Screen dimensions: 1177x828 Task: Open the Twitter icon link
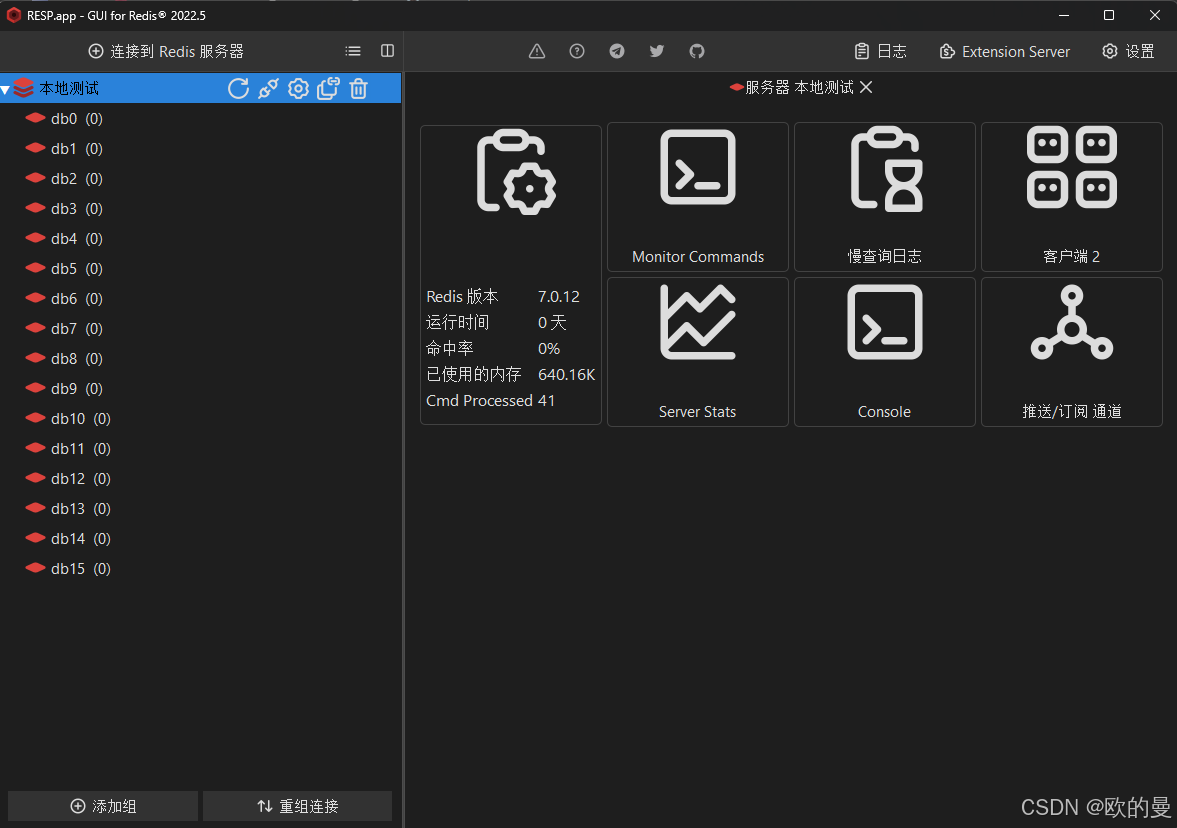tap(657, 51)
